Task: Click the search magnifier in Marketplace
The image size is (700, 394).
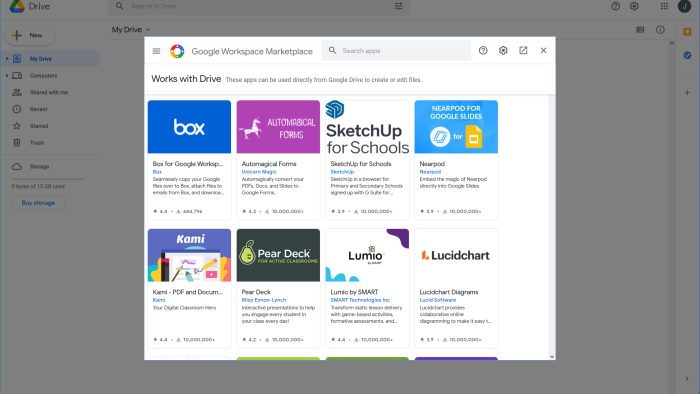Action: coord(333,50)
